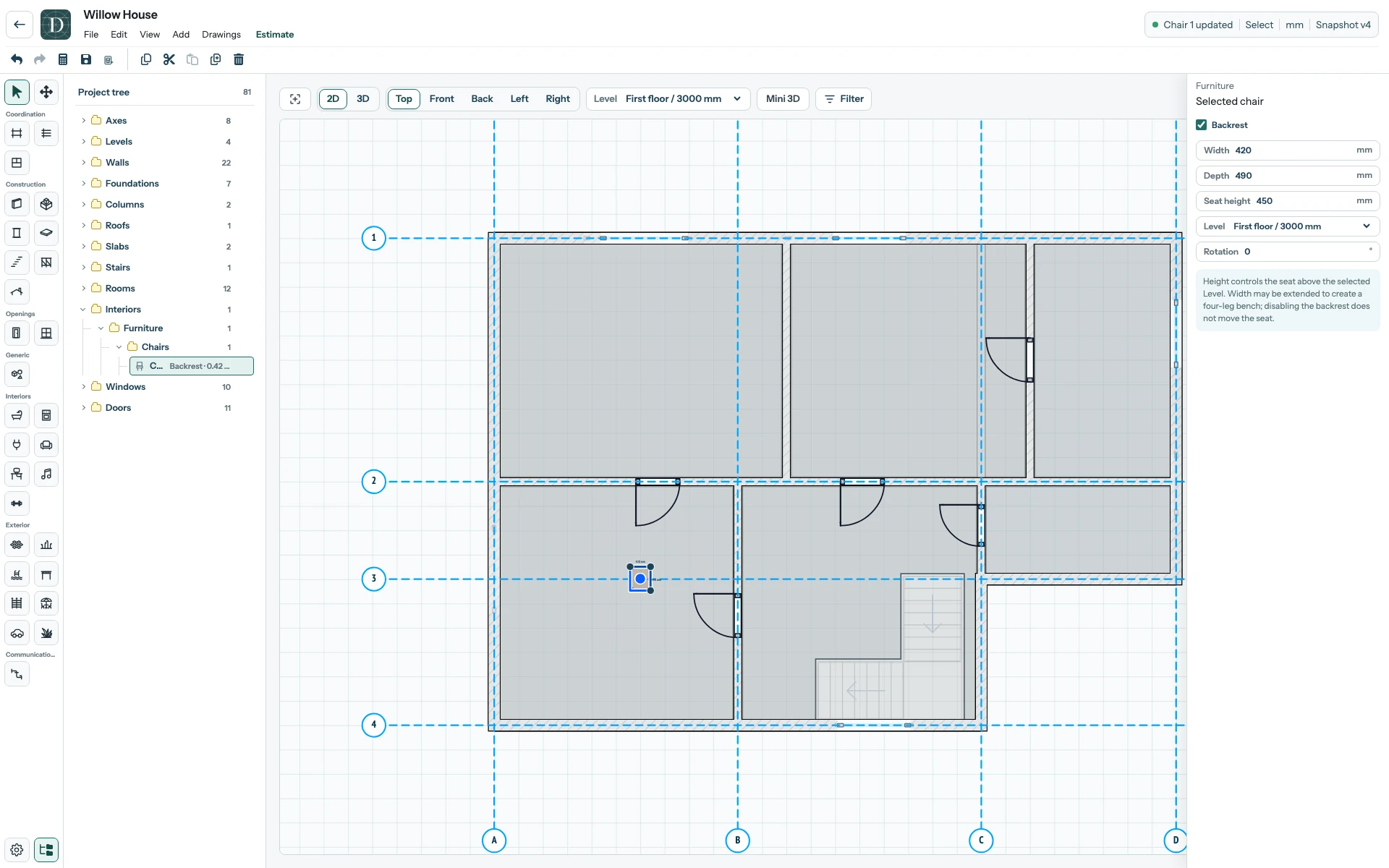
Task: Uncheck the Backrest checkbox
Action: click(x=1202, y=125)
